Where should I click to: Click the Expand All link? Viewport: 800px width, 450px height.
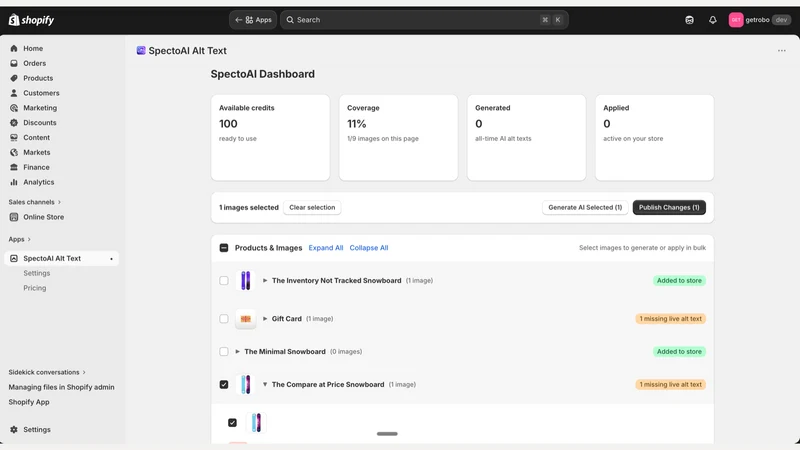click(326, 247)
